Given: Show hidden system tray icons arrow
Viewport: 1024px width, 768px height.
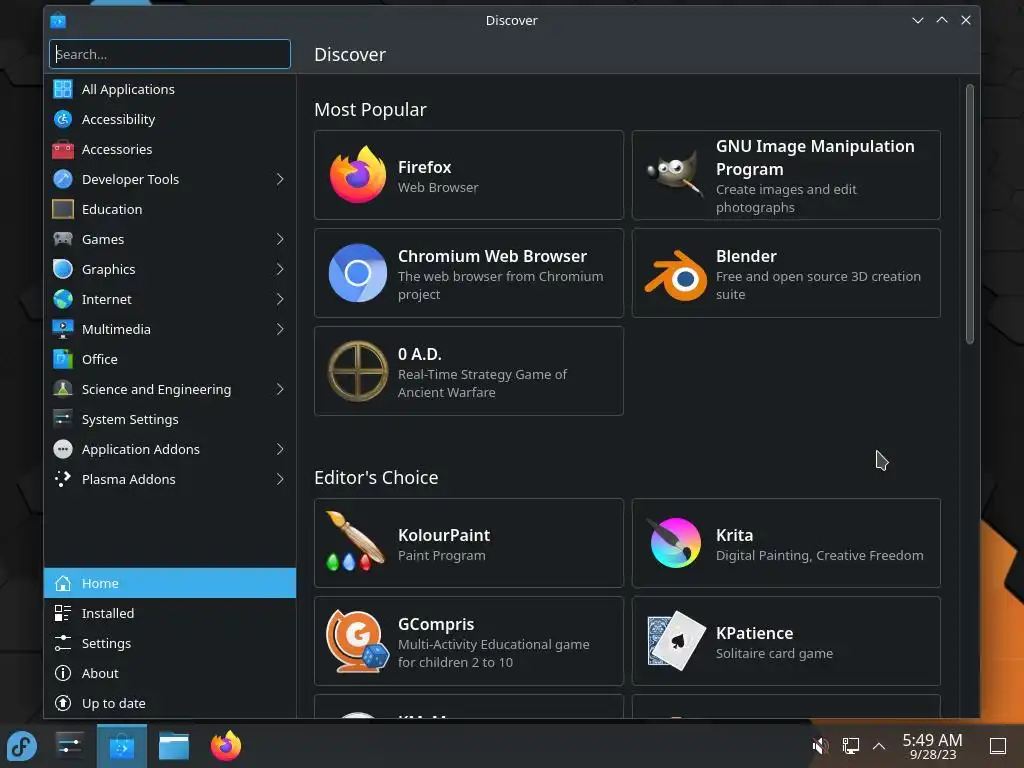Looking at the screenshot, I should (x=879, y=746).
